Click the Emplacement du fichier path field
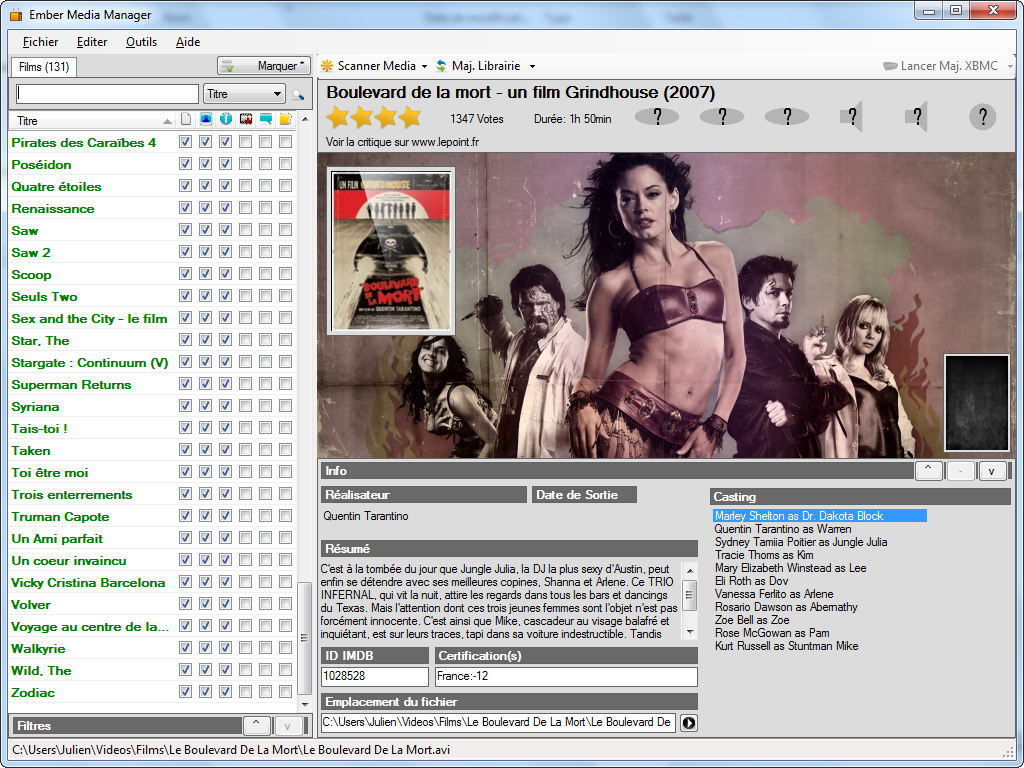 click(x=498, y=722)
